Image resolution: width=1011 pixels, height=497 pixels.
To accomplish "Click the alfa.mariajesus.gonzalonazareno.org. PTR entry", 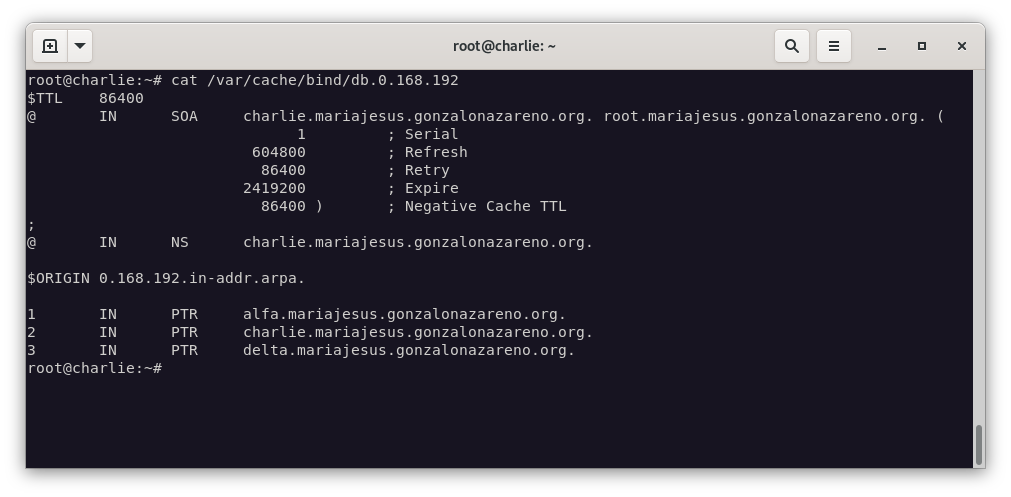I will click(404, 314).
